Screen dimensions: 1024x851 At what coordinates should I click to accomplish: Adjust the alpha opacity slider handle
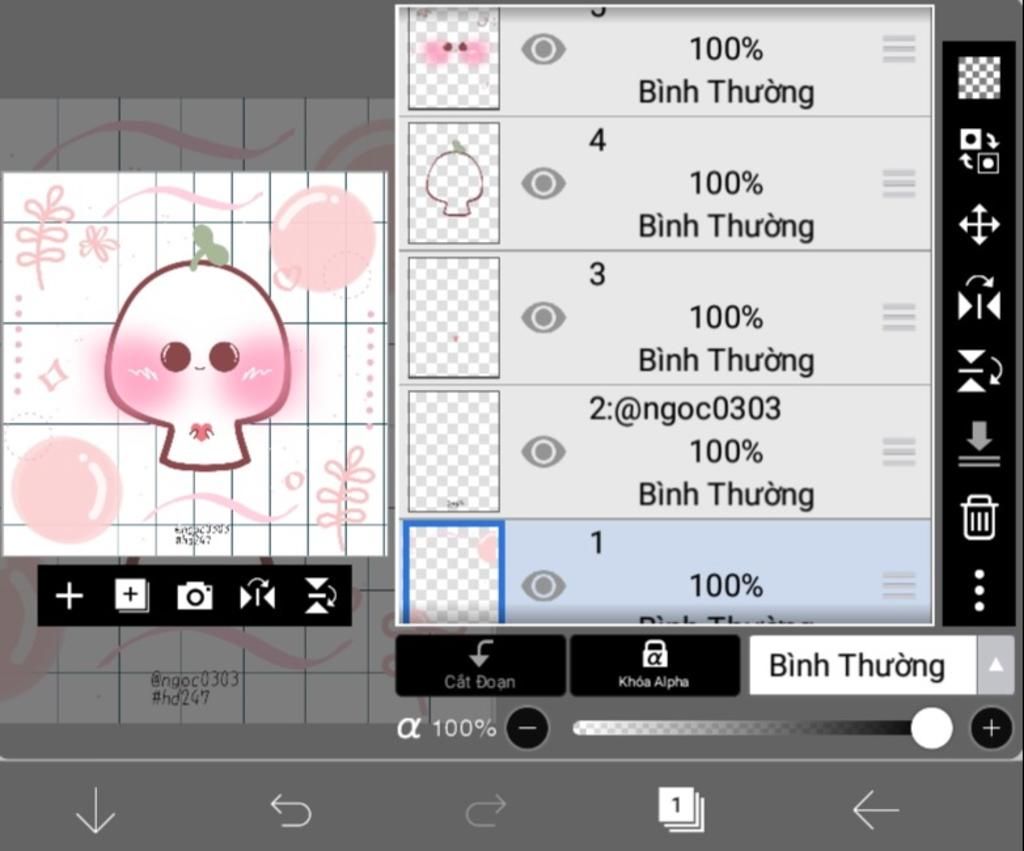[x=931, y=728]
